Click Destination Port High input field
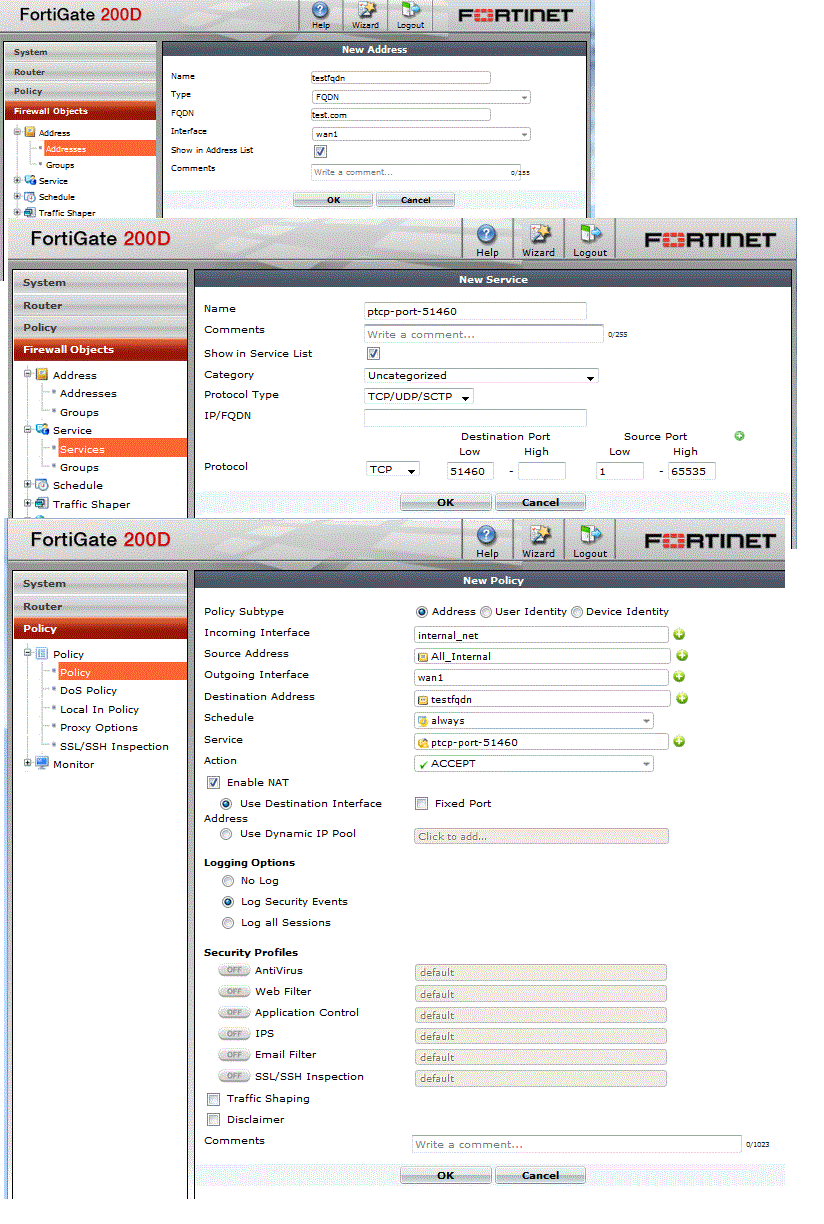 [542, 470]
